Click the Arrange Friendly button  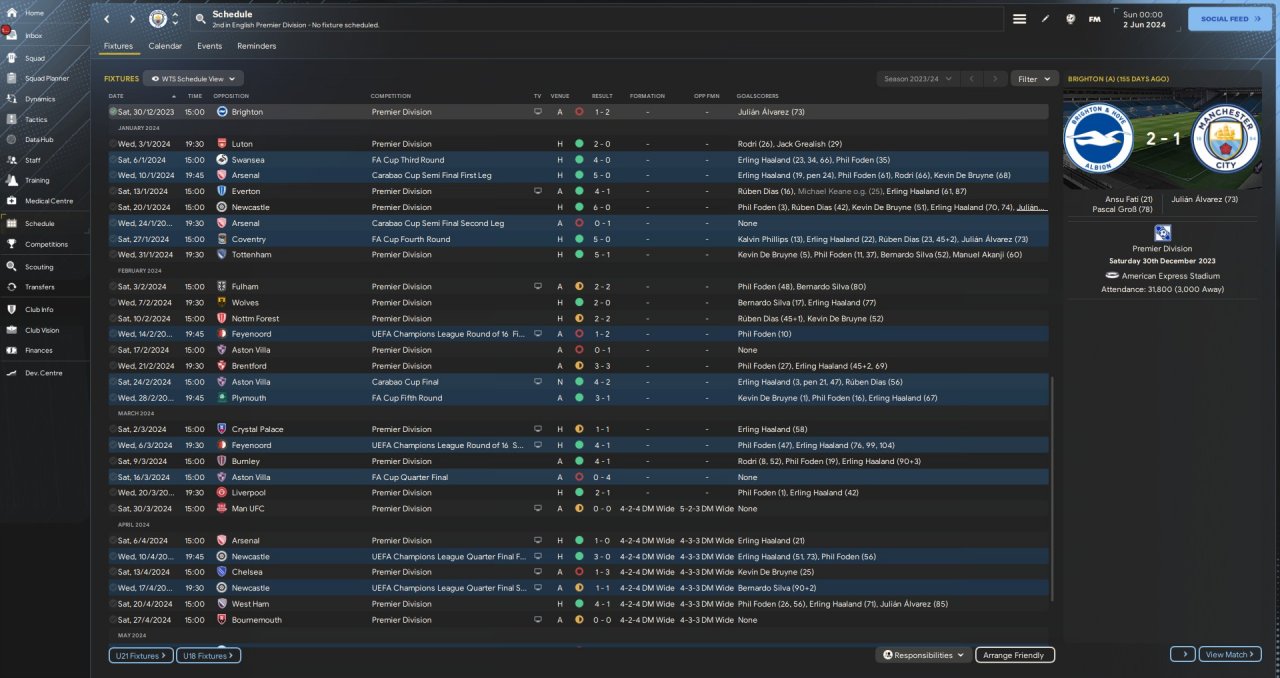point(1014,655)
